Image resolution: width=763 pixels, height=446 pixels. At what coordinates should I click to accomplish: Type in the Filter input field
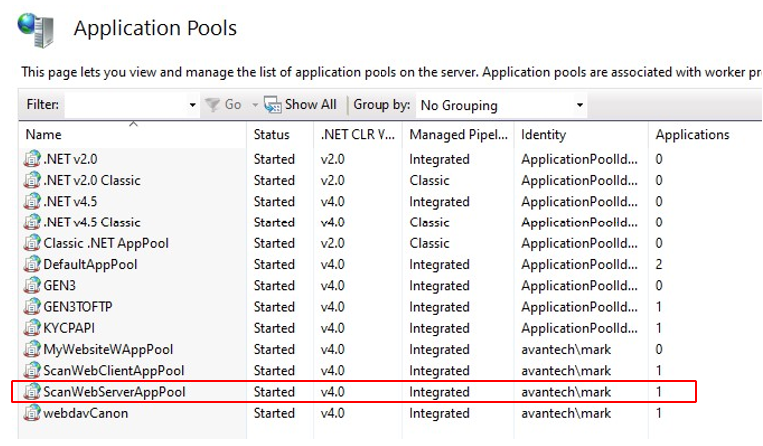coord(124,105)
